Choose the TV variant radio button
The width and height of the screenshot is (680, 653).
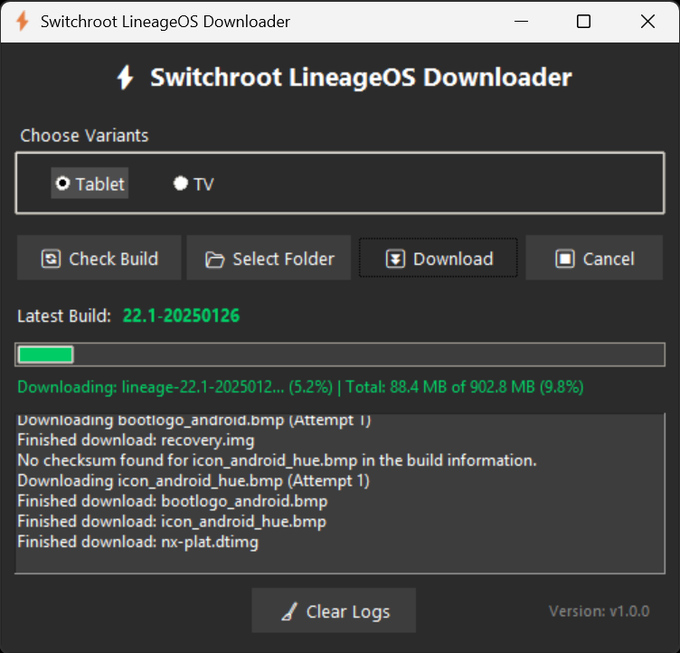tap(181, 183)
